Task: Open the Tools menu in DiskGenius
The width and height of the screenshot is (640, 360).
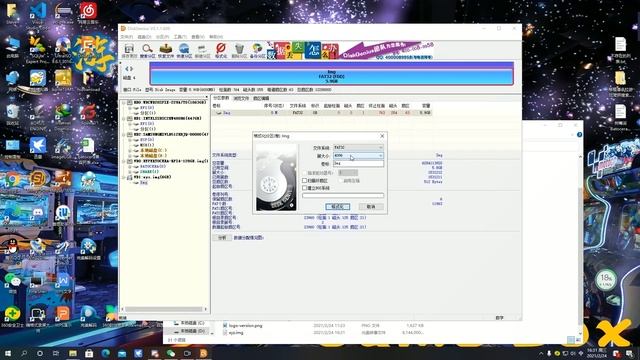Action: tap(180, 37)
